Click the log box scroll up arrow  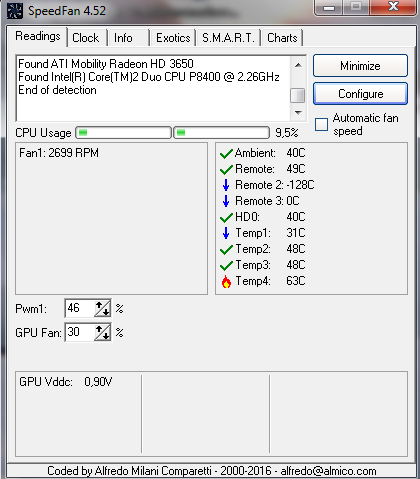click(x=298, y=65)
